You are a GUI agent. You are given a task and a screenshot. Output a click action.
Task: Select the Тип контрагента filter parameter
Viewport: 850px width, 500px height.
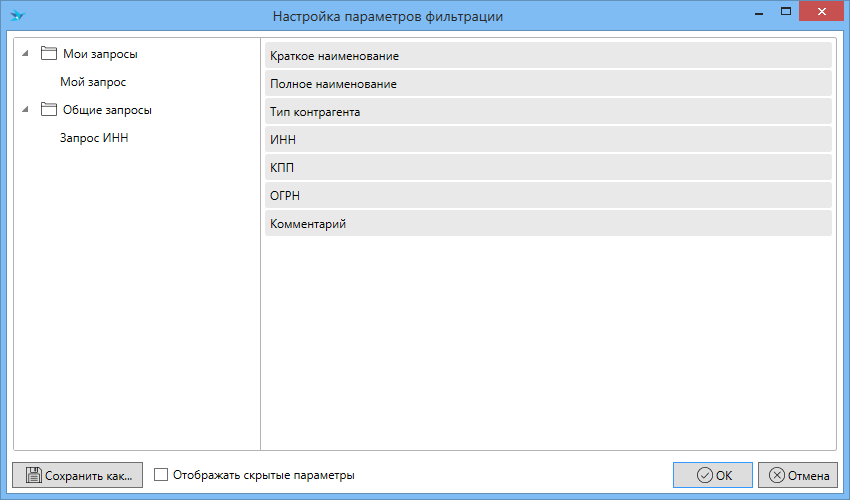[x=548, y=112]
